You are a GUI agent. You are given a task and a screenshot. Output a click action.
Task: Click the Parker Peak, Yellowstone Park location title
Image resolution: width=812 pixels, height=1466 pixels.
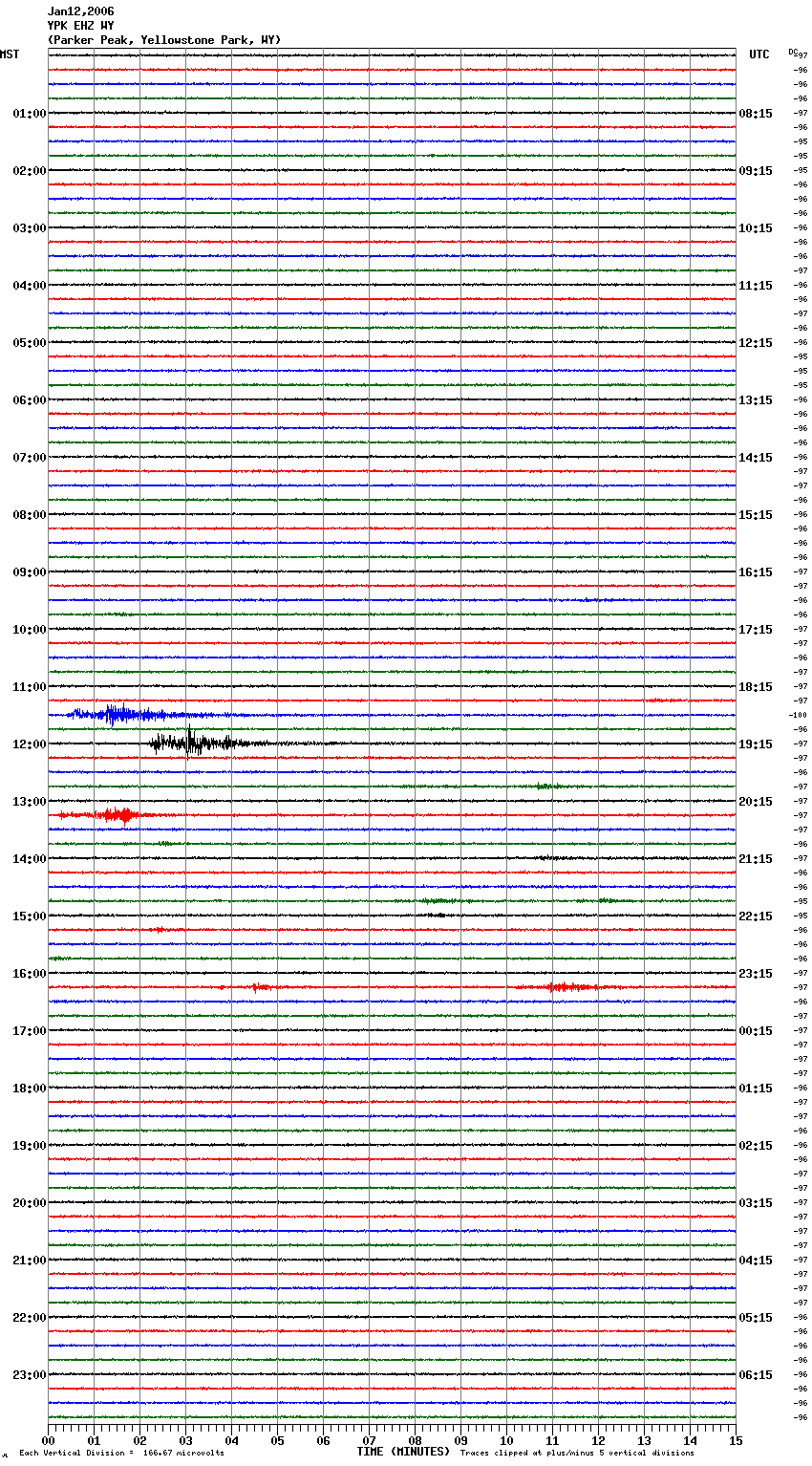(x=164, y=40)
